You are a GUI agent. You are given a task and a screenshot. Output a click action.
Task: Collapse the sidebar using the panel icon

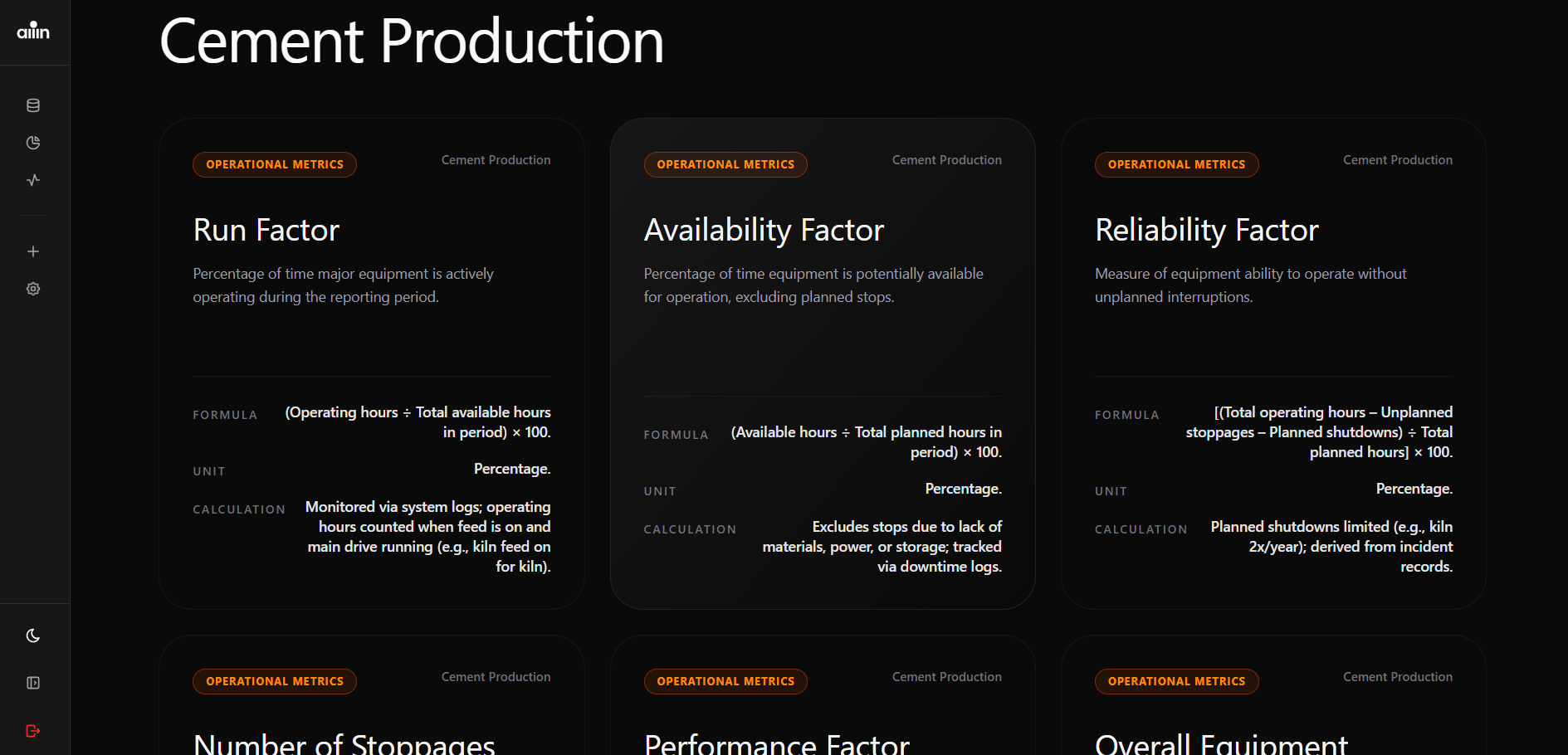click(33, 682)
